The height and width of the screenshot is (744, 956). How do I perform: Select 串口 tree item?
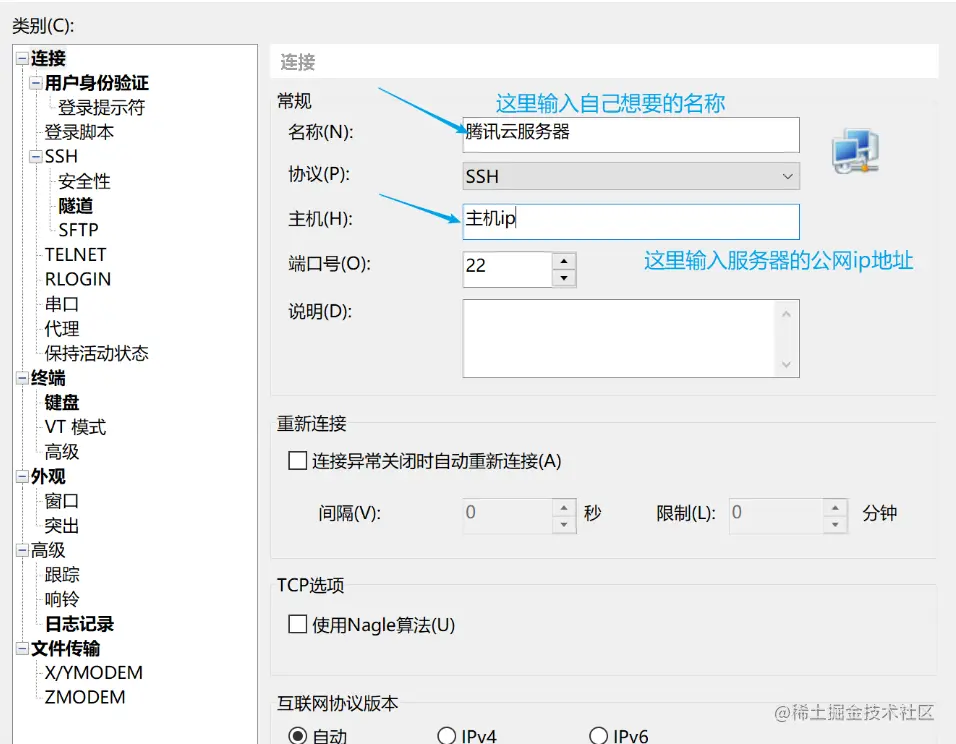click(62, 304)
